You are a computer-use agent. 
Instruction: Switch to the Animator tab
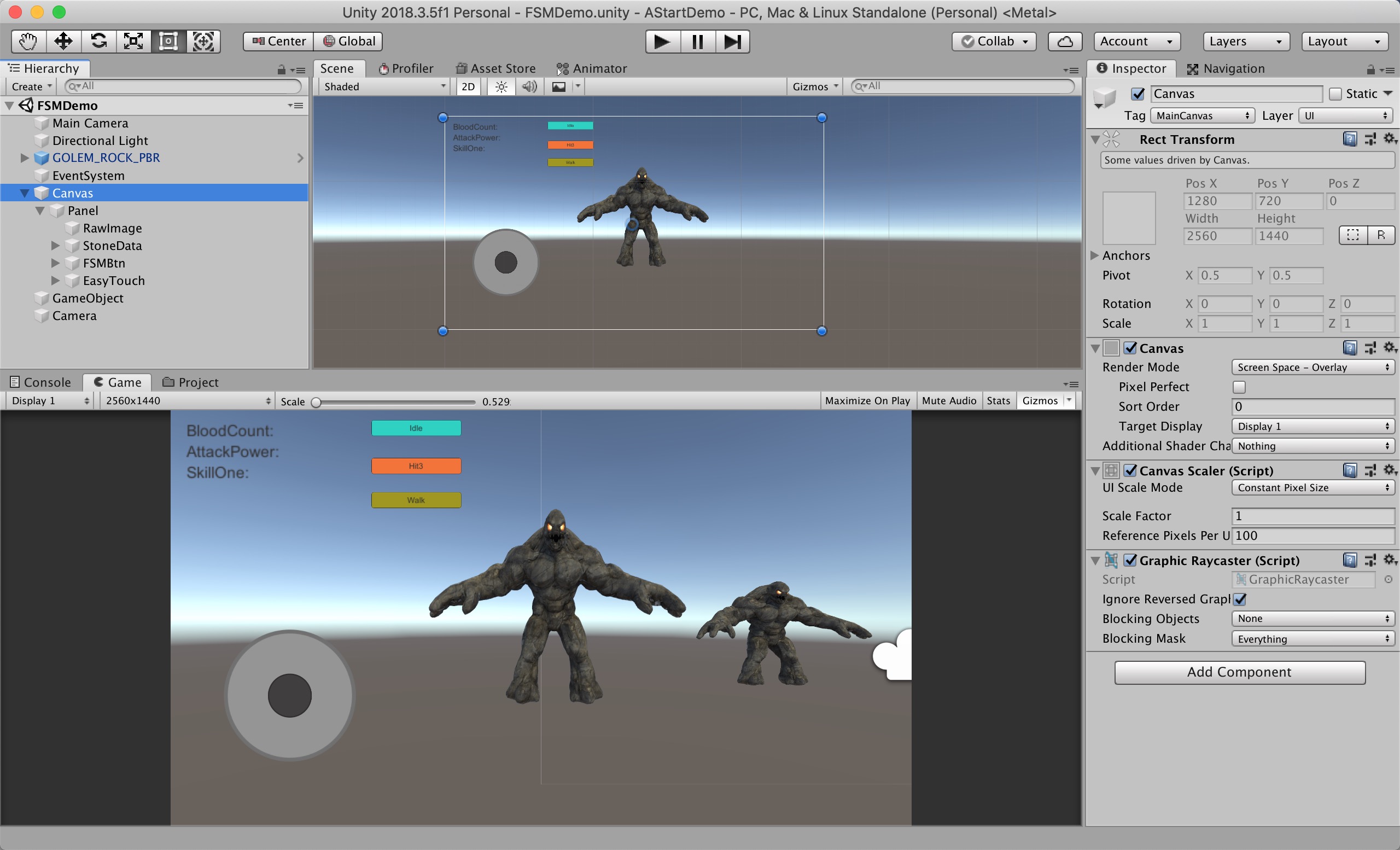(x=592, y=68)
